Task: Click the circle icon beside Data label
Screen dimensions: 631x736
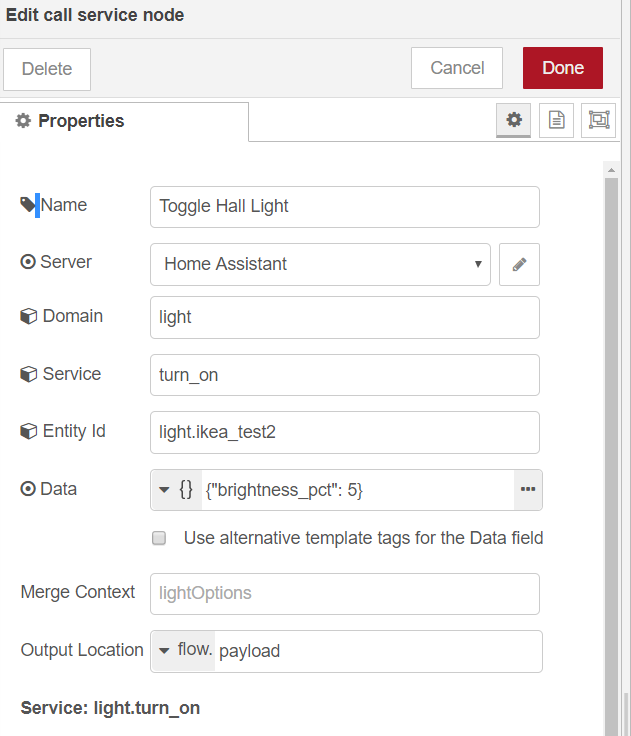Action: tap(28, 489)
